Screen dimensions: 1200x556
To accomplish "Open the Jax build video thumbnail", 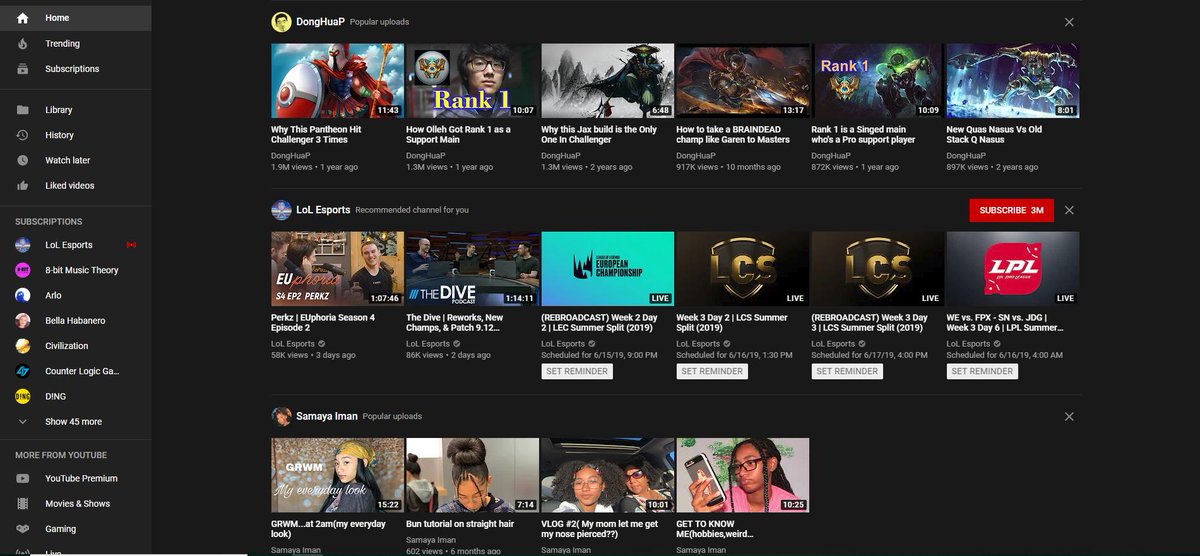I will (x=607, y=80).
